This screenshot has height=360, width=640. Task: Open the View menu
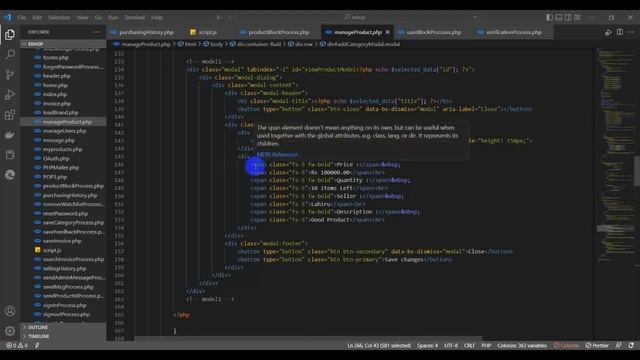tap(82, 18)
